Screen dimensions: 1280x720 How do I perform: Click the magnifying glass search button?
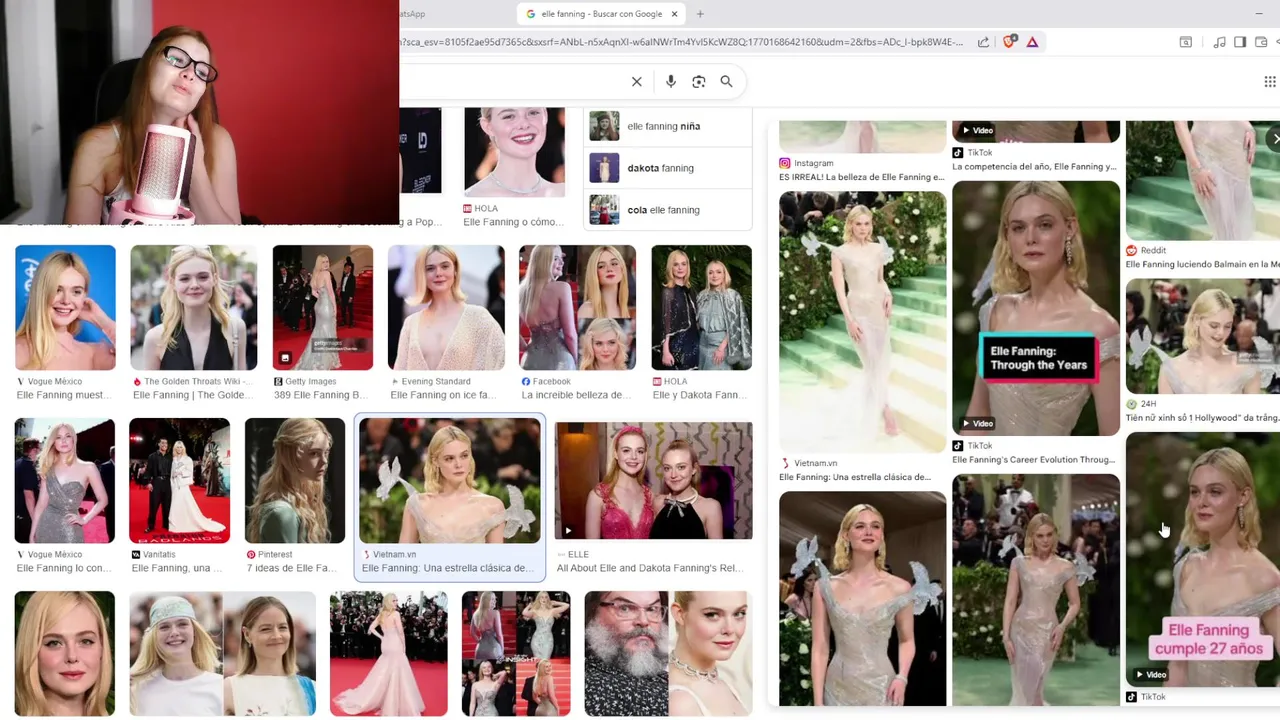(727, 82)
